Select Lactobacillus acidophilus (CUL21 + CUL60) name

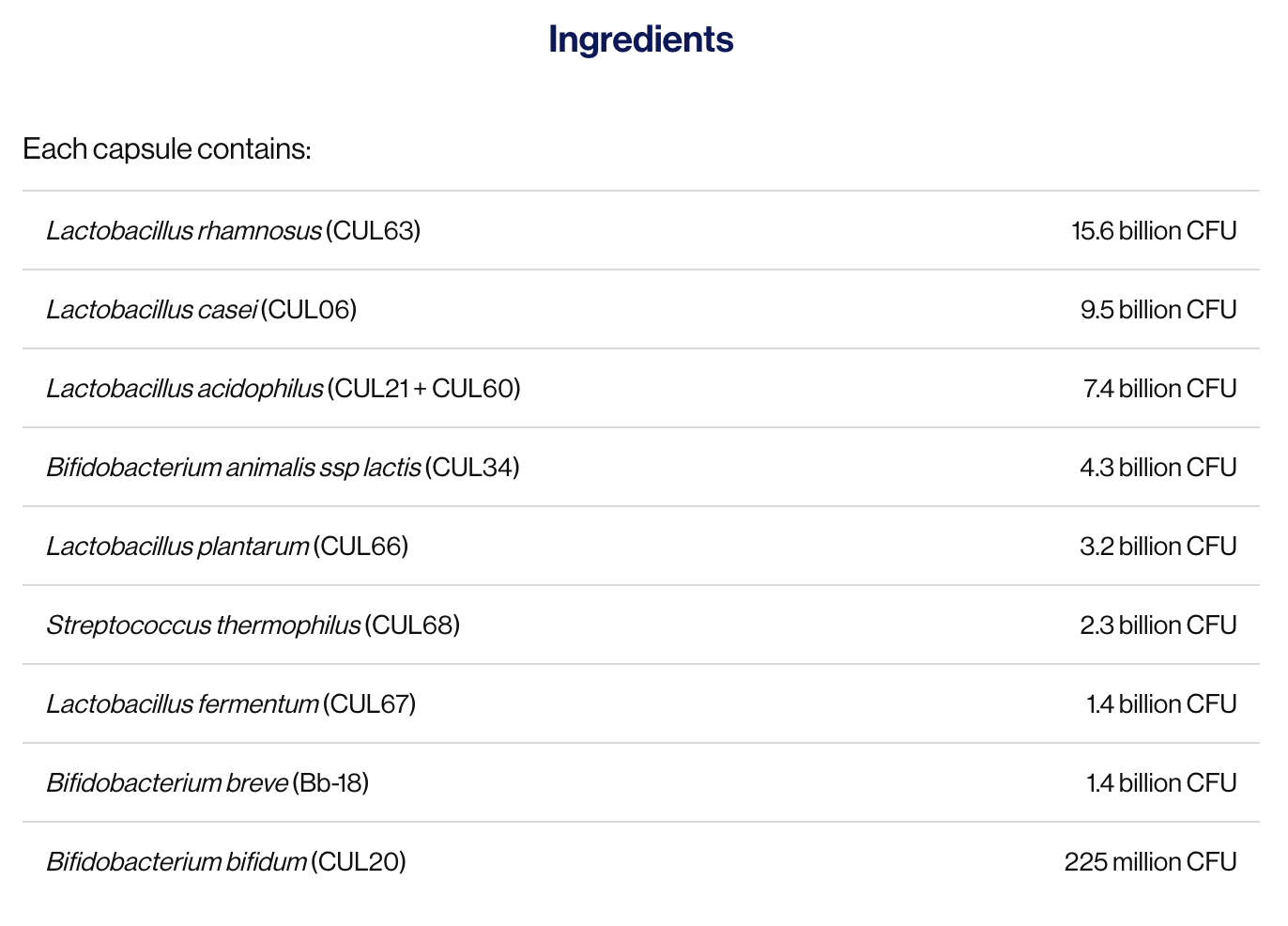click(284, 388)
